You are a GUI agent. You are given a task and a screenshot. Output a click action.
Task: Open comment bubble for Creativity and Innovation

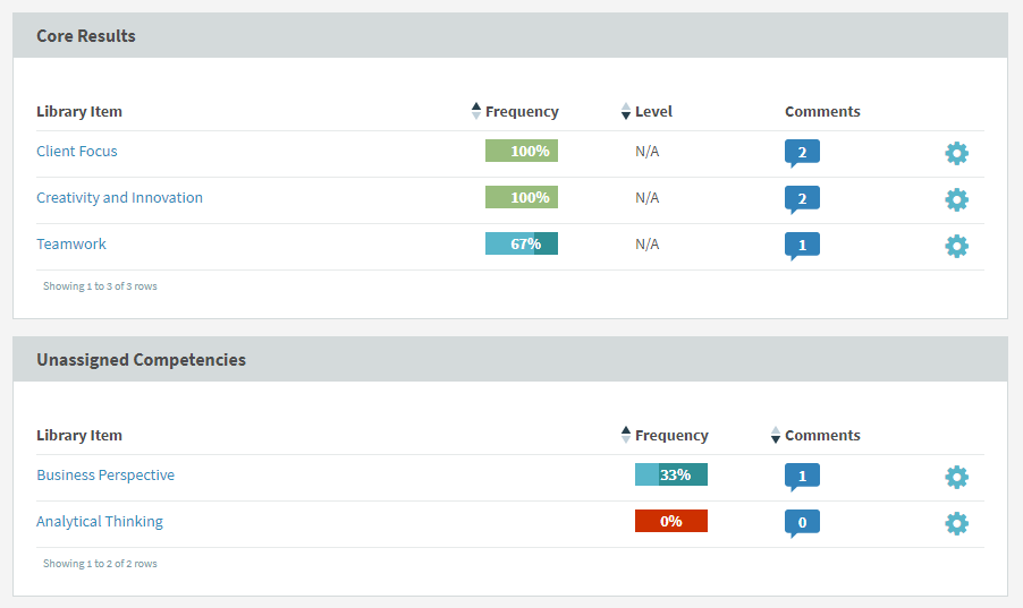pyautogui.click(x=802, y=198)
